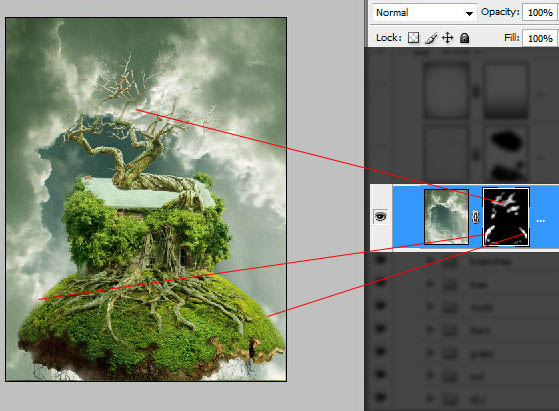The height and width of the screenshot is (411, 559).
Task: Select the cloud image thumbnail of highlighted layer
Action: pos(446,217)
